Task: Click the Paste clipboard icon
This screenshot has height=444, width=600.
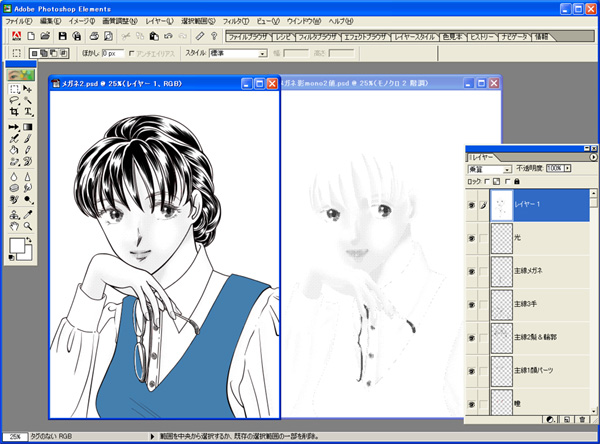Action: pyautogui.click(x=154, y=36)
